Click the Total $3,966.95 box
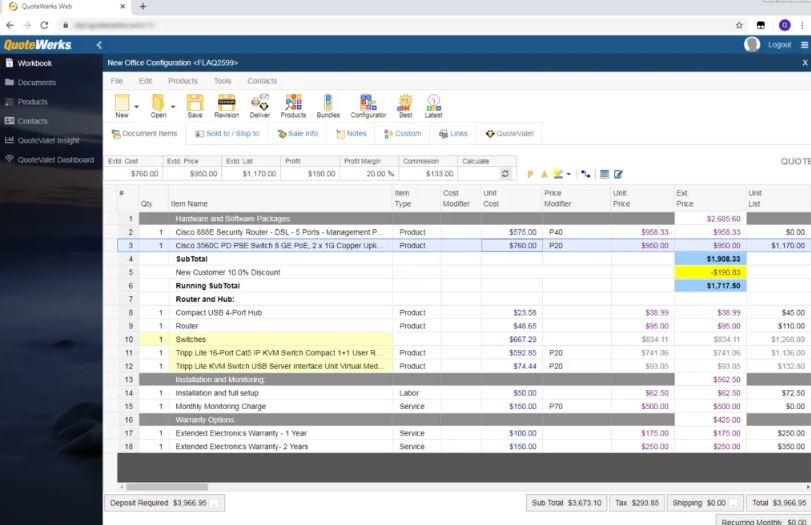The image size is (811, 525). pyautogui.click(x=778, y=503)
